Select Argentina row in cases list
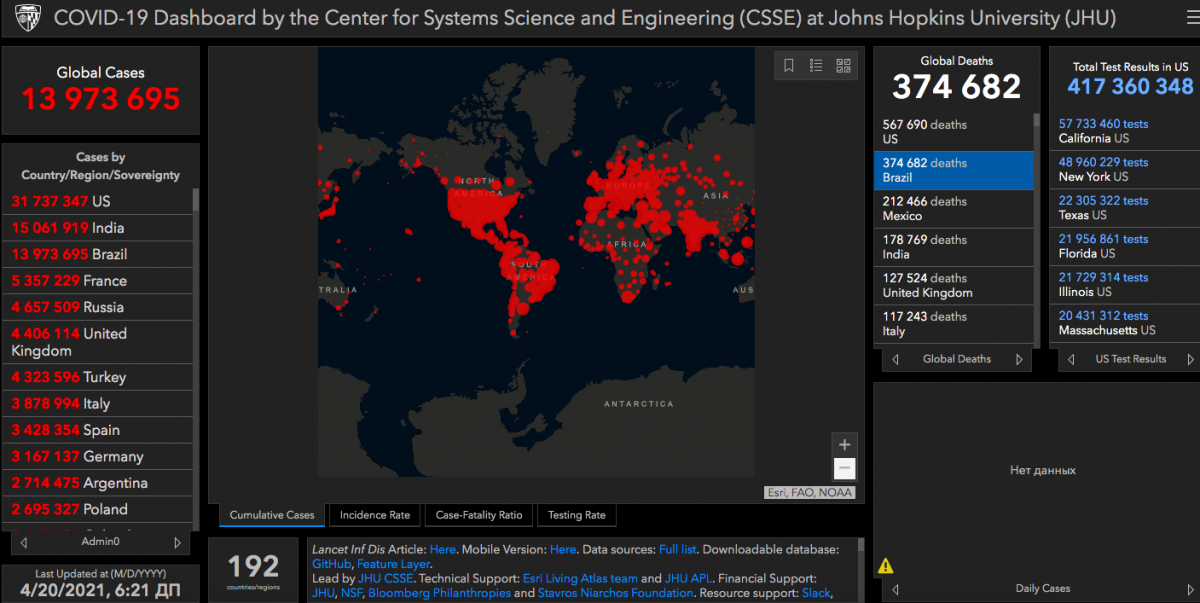The image size is (1200, 603). pos(97,483)
